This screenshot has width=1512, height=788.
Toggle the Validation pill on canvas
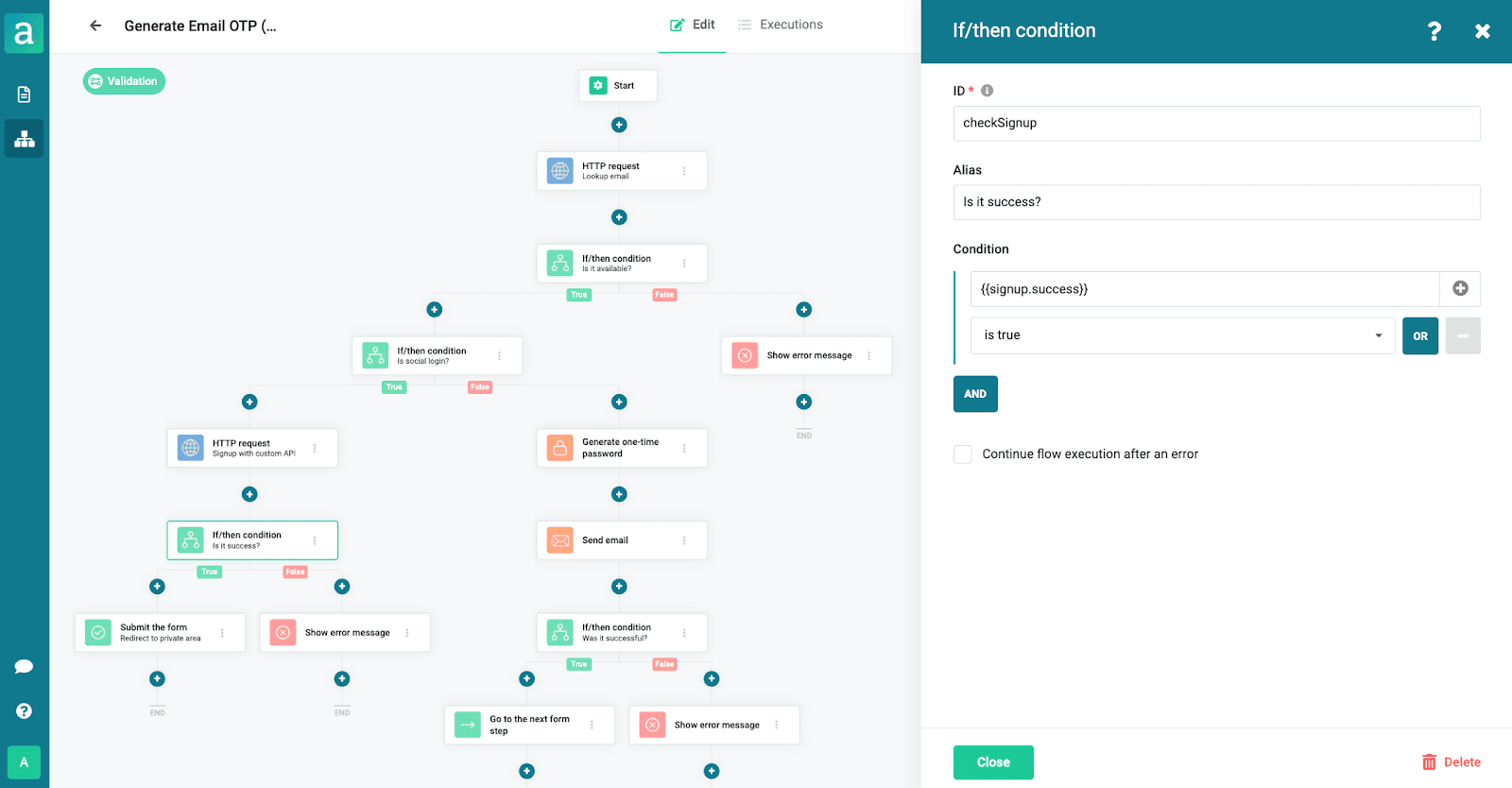pyautogui.click(x=124, y=81)
